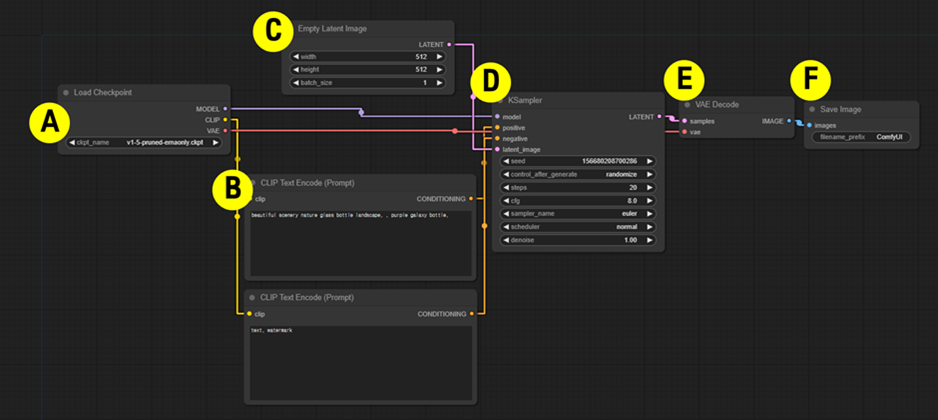
Task: Click the MODEL output port on Load Checkpoint
Action: (x=226, y=107)
